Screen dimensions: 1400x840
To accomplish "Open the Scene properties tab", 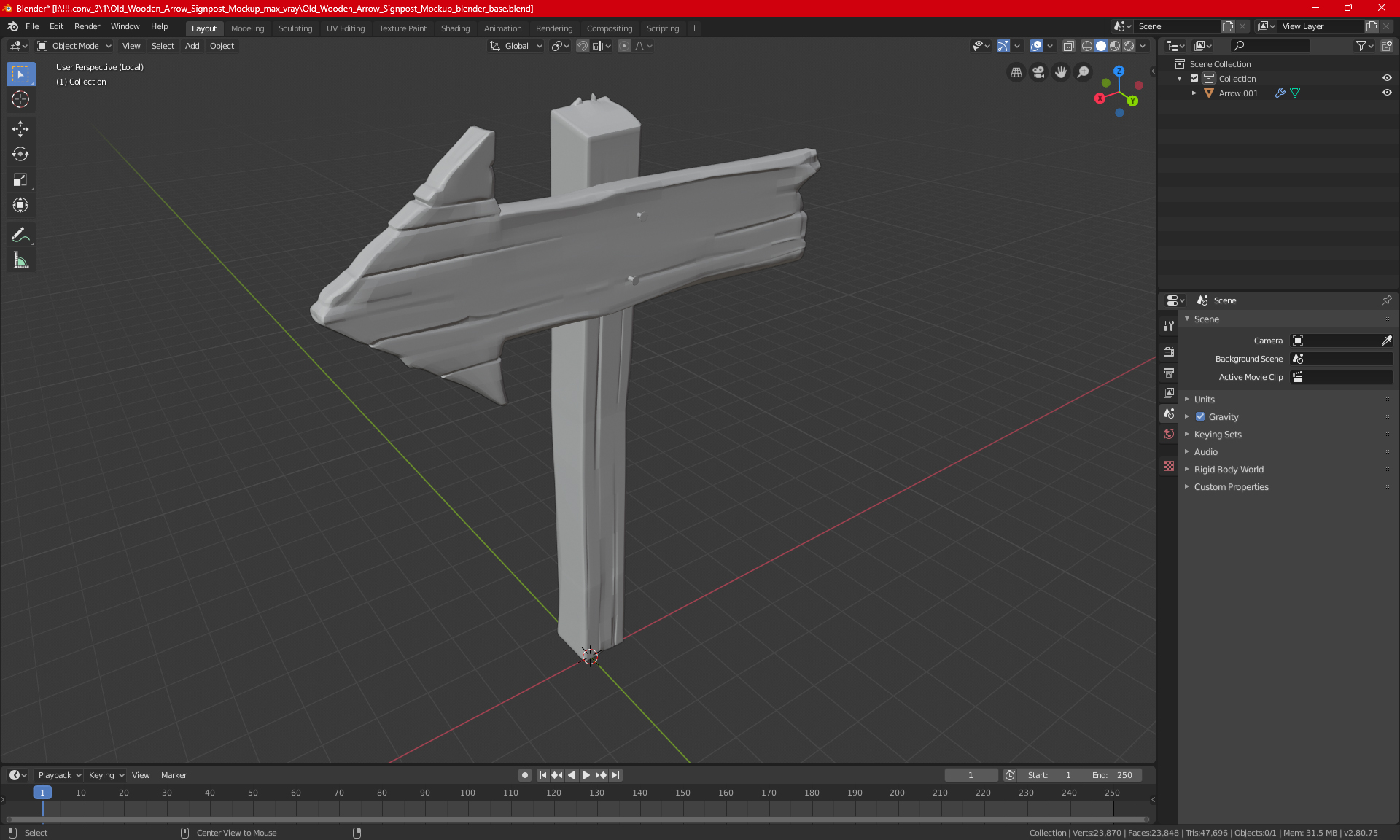I will click(x=1169, y=413).
